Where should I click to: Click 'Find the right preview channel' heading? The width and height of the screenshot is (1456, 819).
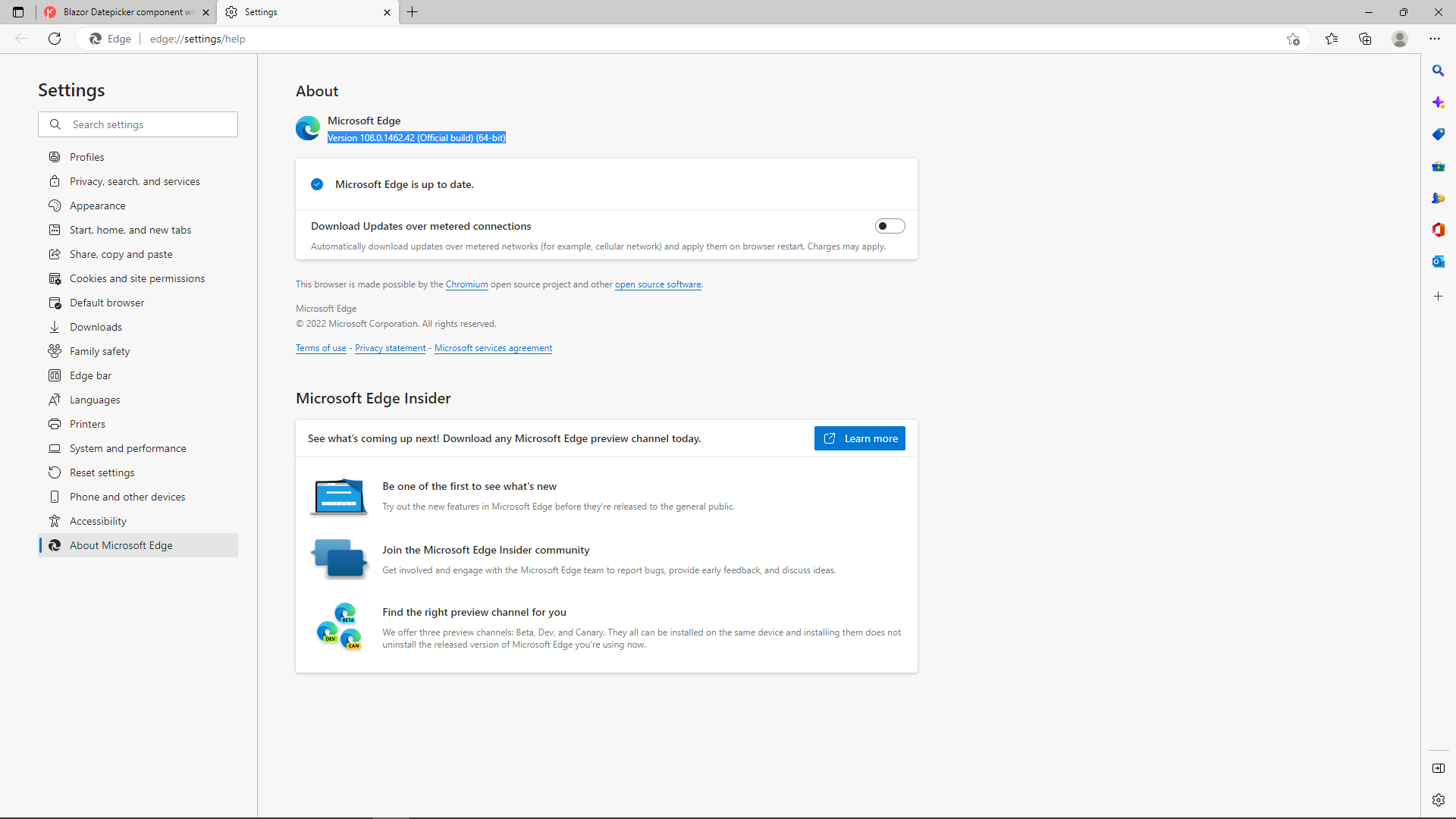coord(474,612)
